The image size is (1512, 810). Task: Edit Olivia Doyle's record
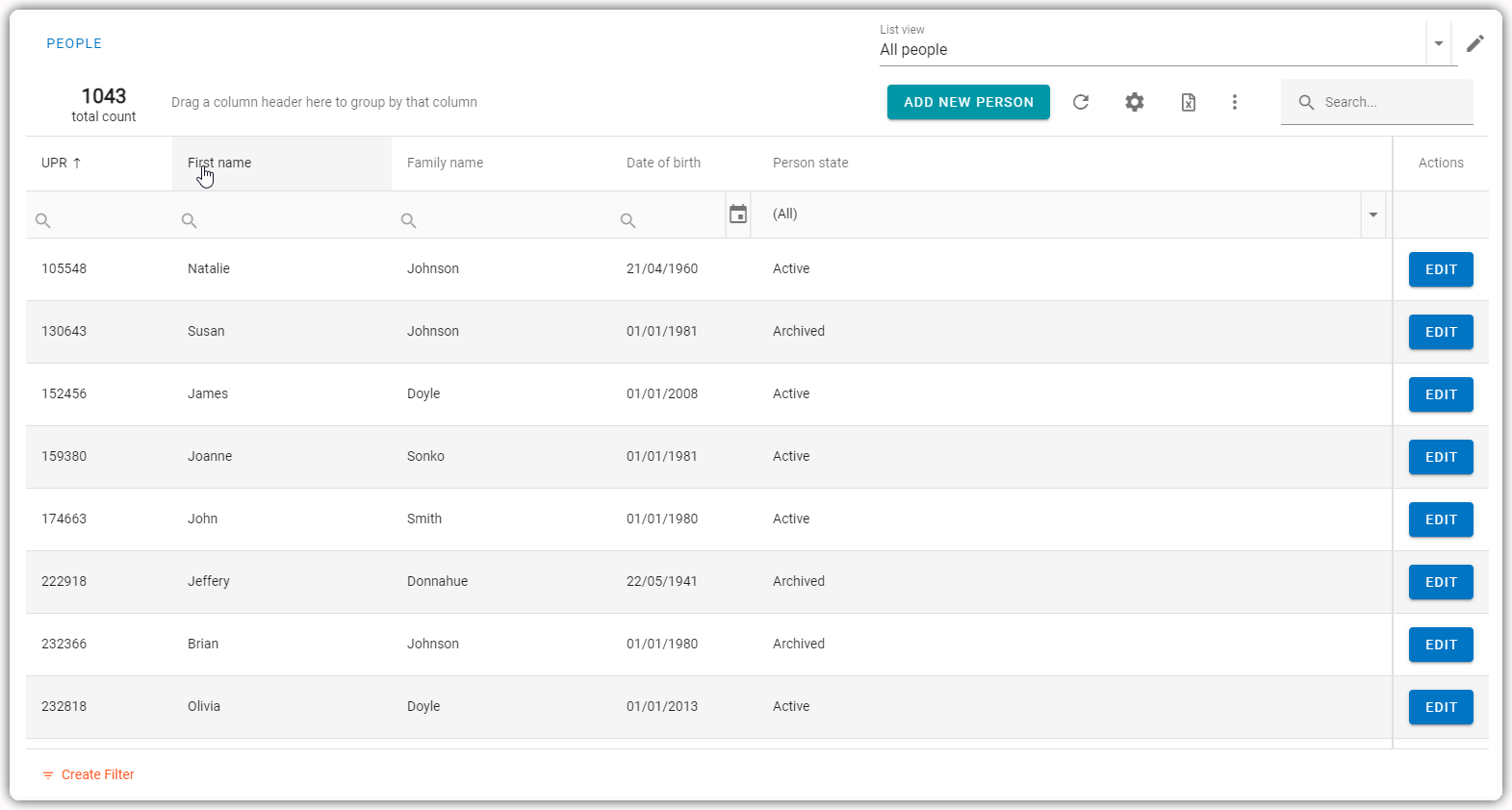1441,707
